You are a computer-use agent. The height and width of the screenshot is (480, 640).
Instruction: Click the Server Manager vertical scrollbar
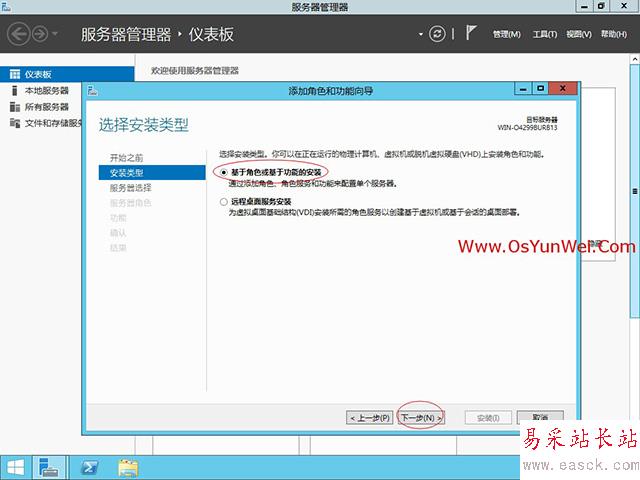point(635,191)
